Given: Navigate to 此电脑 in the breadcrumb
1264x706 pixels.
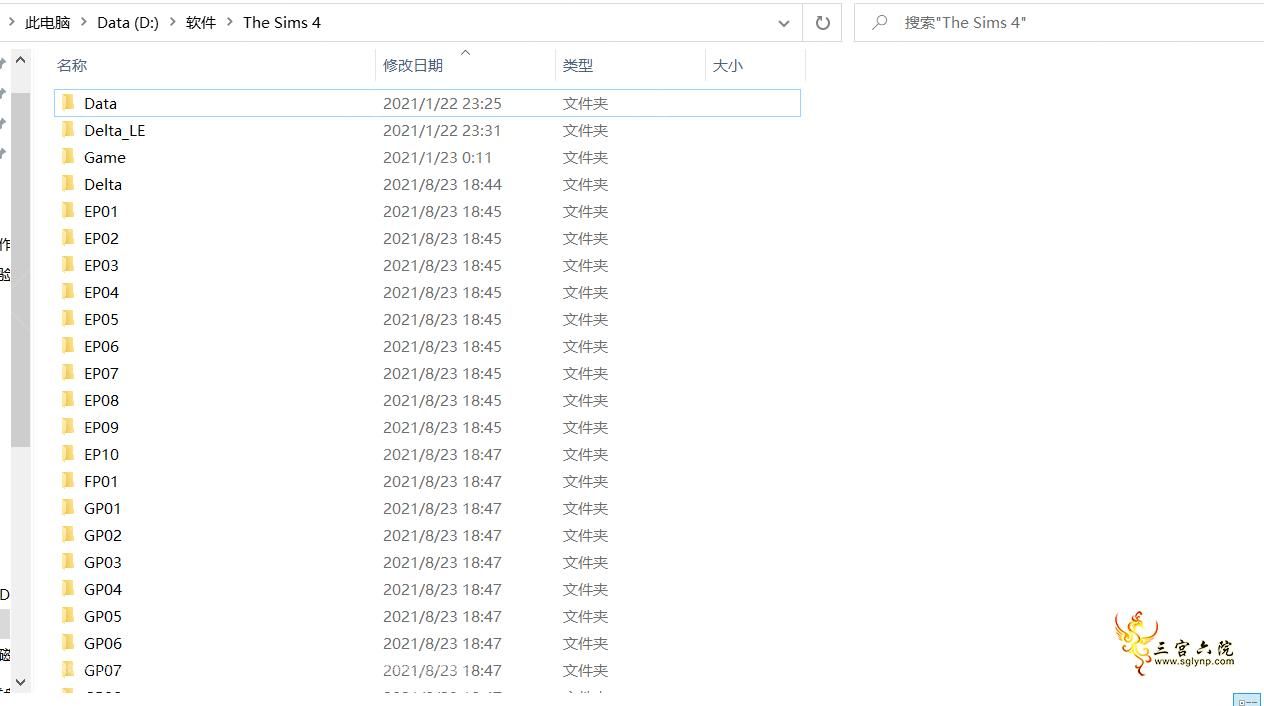Looking at the screenshot, I should [48, 22].
